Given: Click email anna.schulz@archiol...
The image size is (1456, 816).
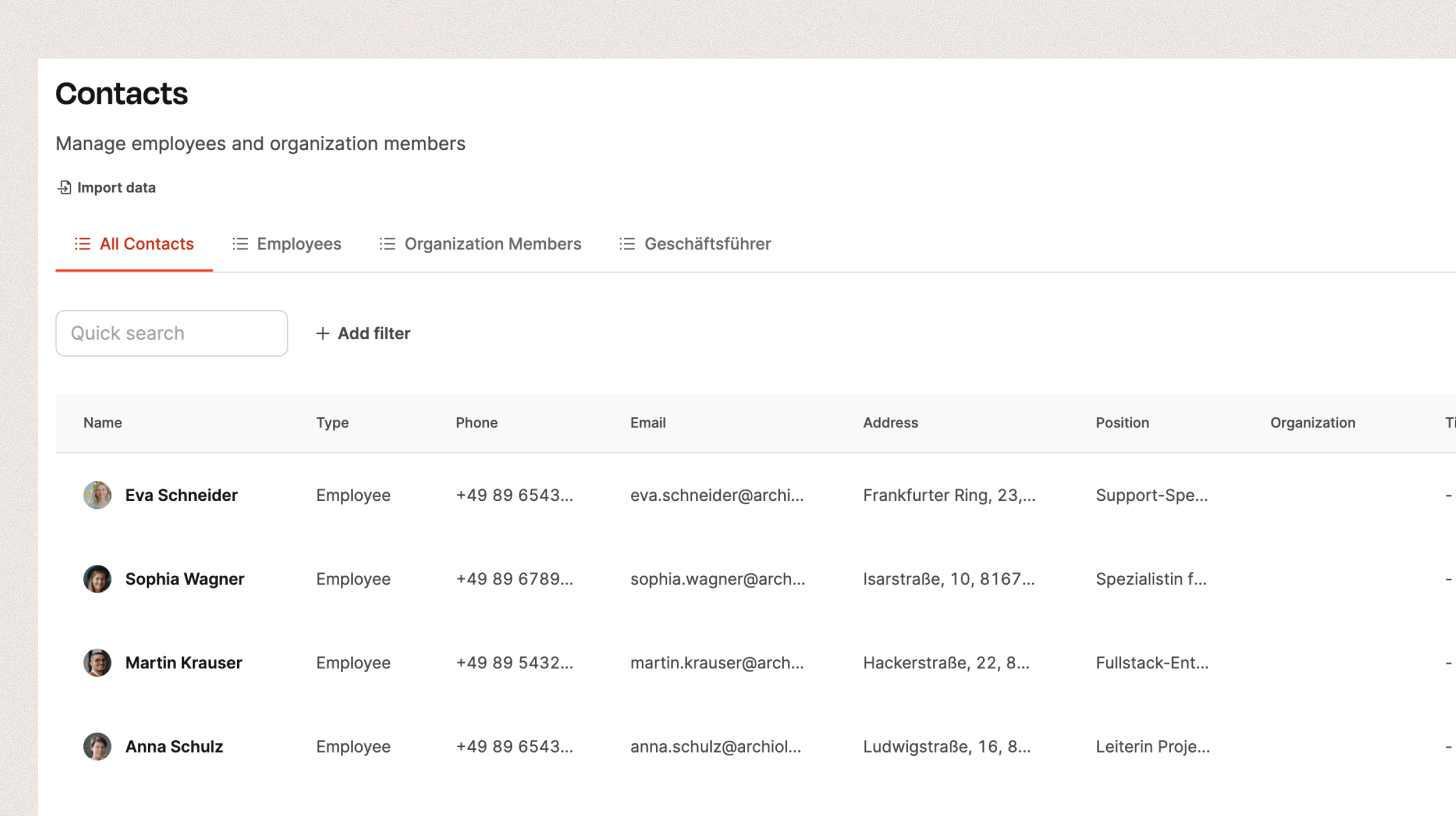Looking at the screenshot, I should [716, 747].
